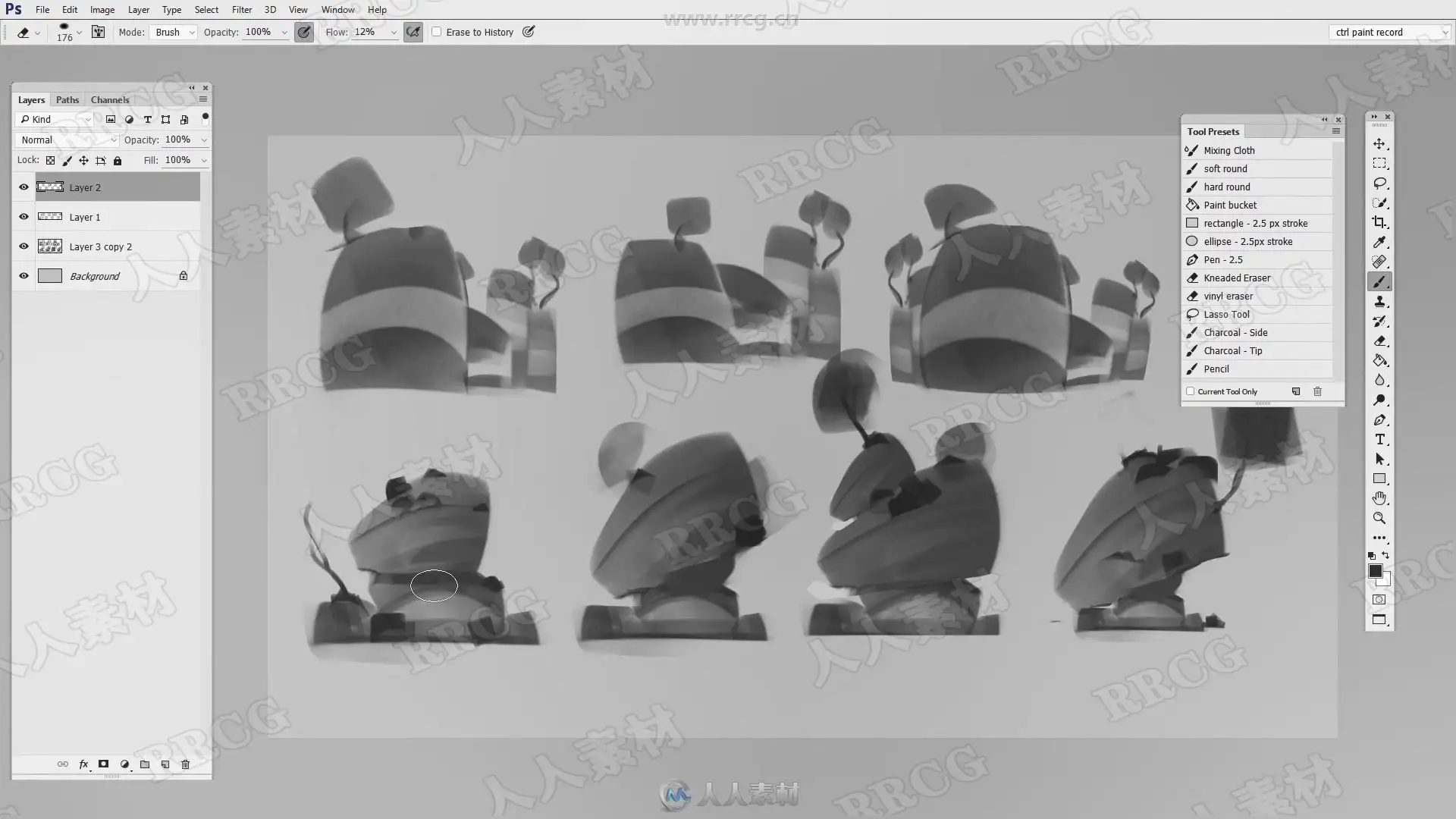
Task: Select the Zoom tool
Action: [x=1379, y=518]
